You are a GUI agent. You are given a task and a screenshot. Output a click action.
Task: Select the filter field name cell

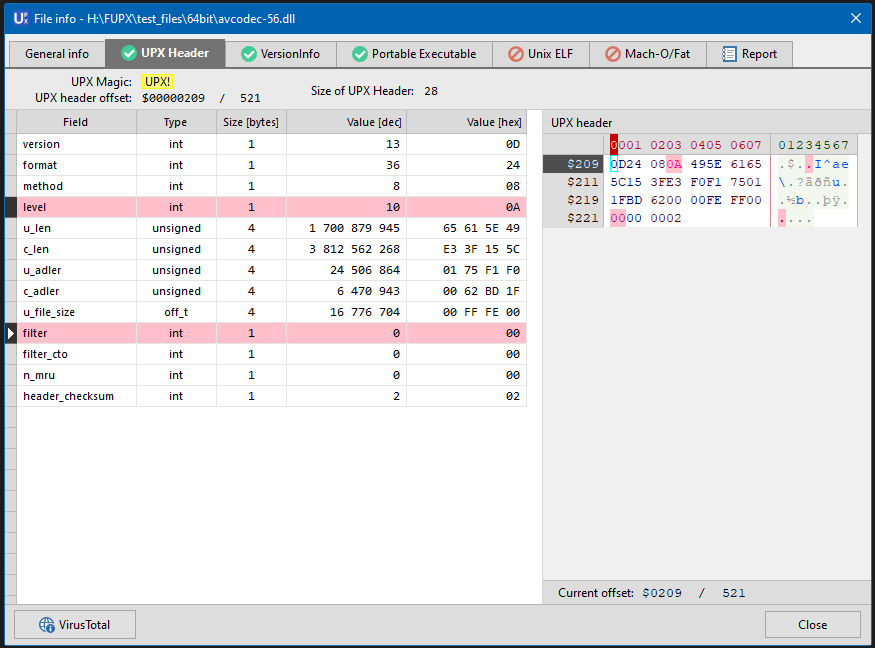pyautogui.click(x=76, y=333)
